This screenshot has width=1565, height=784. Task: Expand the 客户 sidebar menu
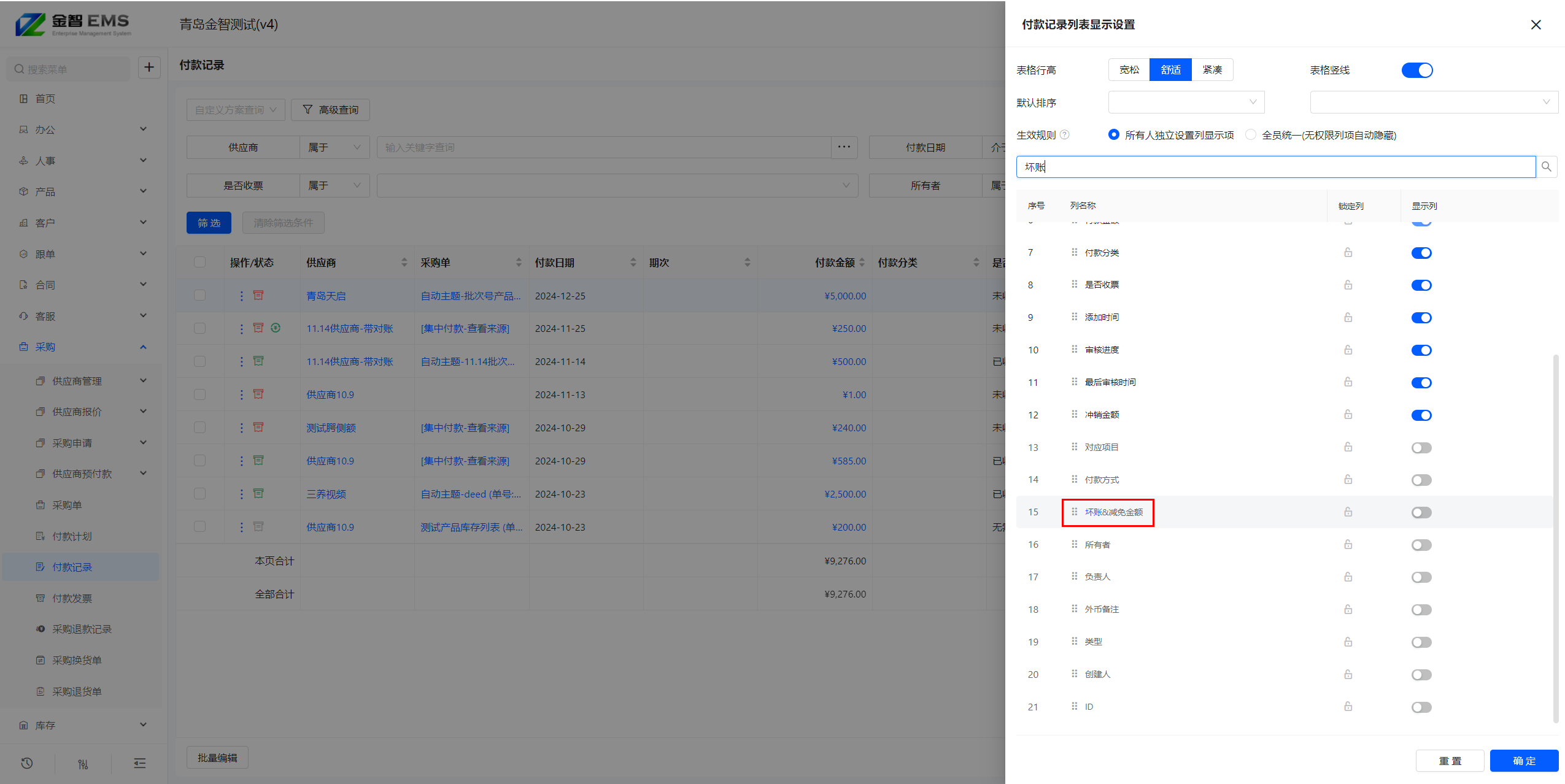[83, 223]
